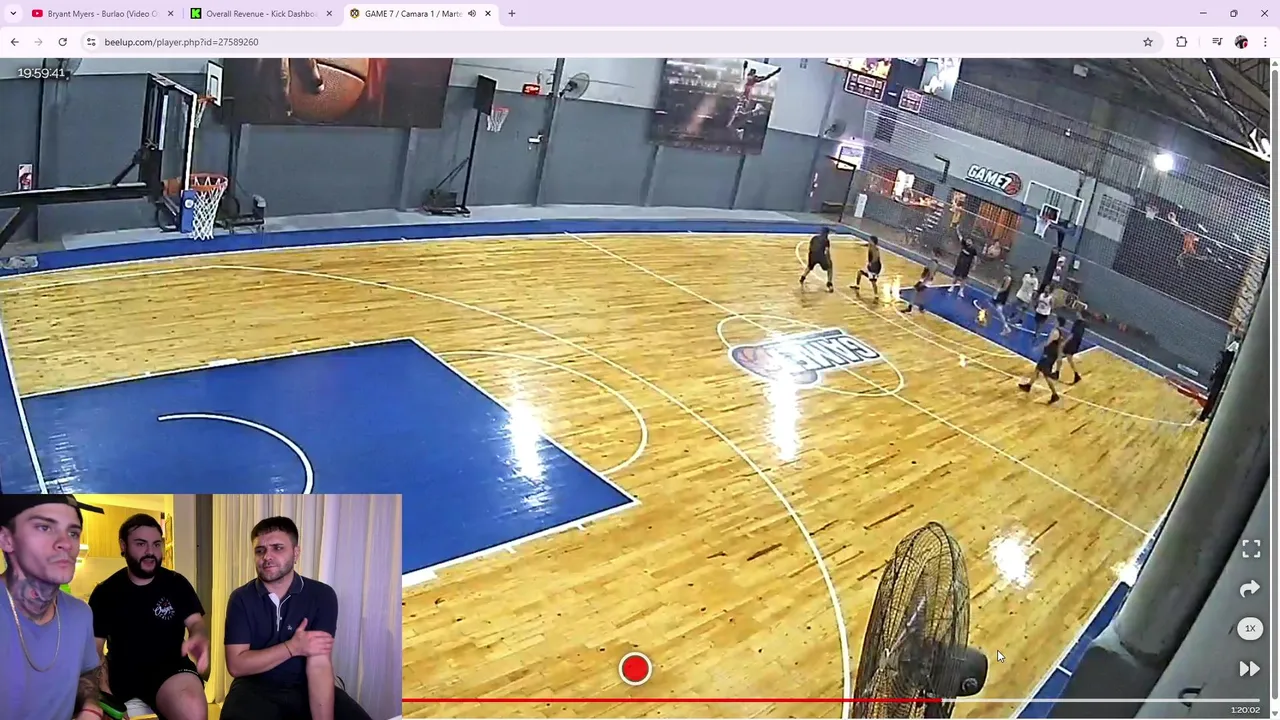Minimize the browser window
The height and width of the screenshot is (720, 1280).
pyautogui.click(x=1203, y=13)
